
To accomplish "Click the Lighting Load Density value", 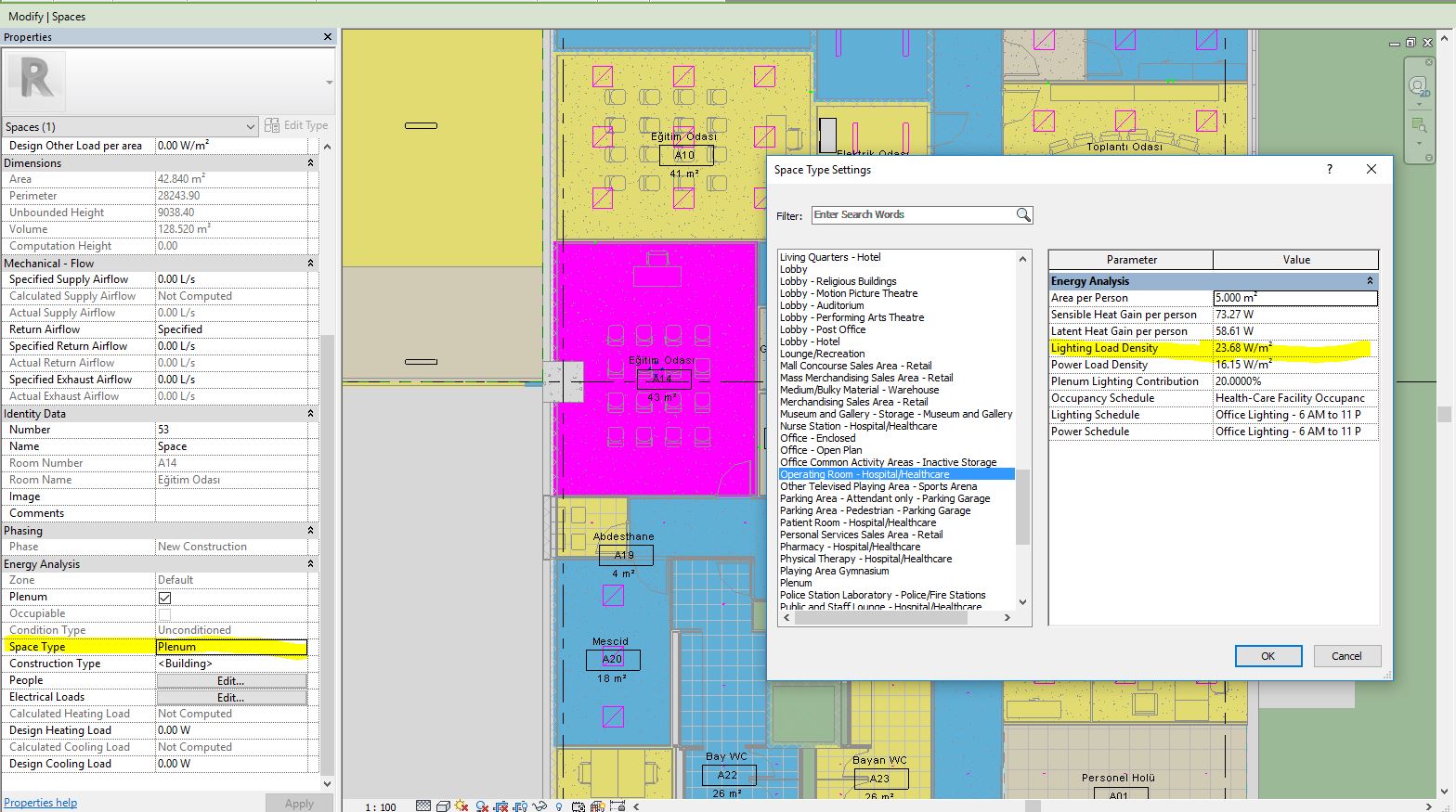I will click(1295, 348).
